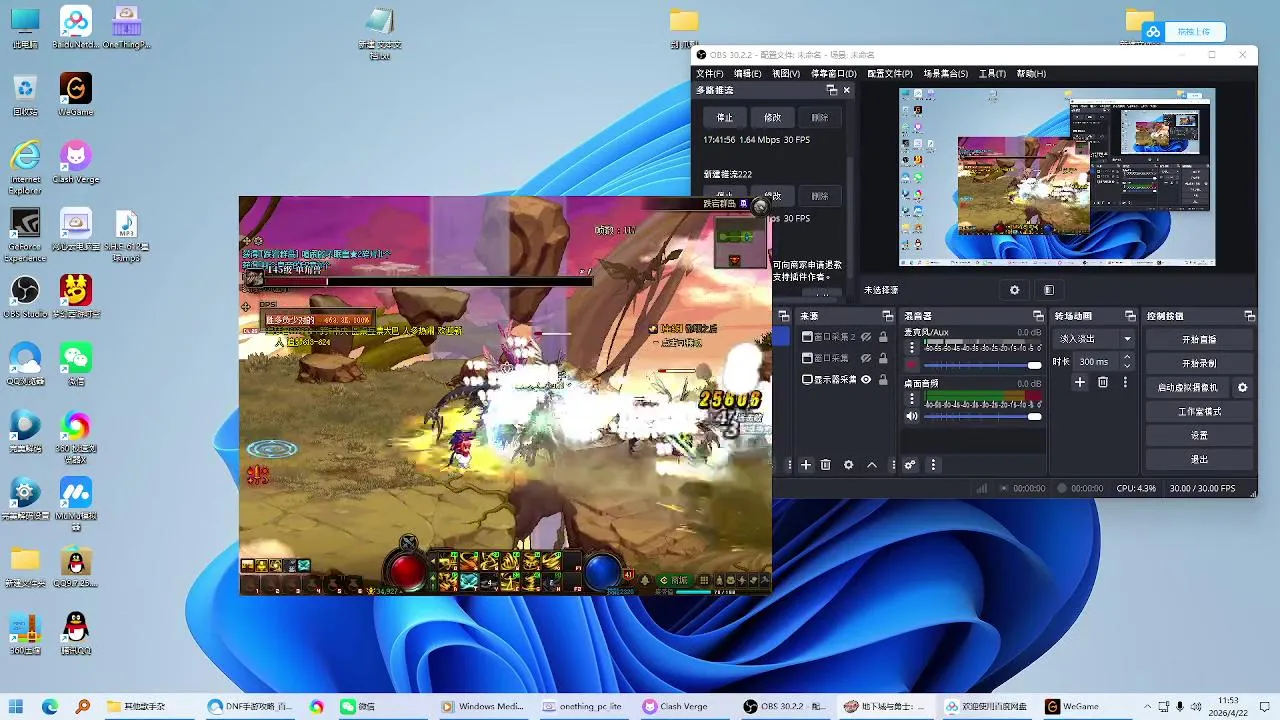Open the 文件(F) menu
This screenshot has width=1280, height=720.
tap(710, 73)
